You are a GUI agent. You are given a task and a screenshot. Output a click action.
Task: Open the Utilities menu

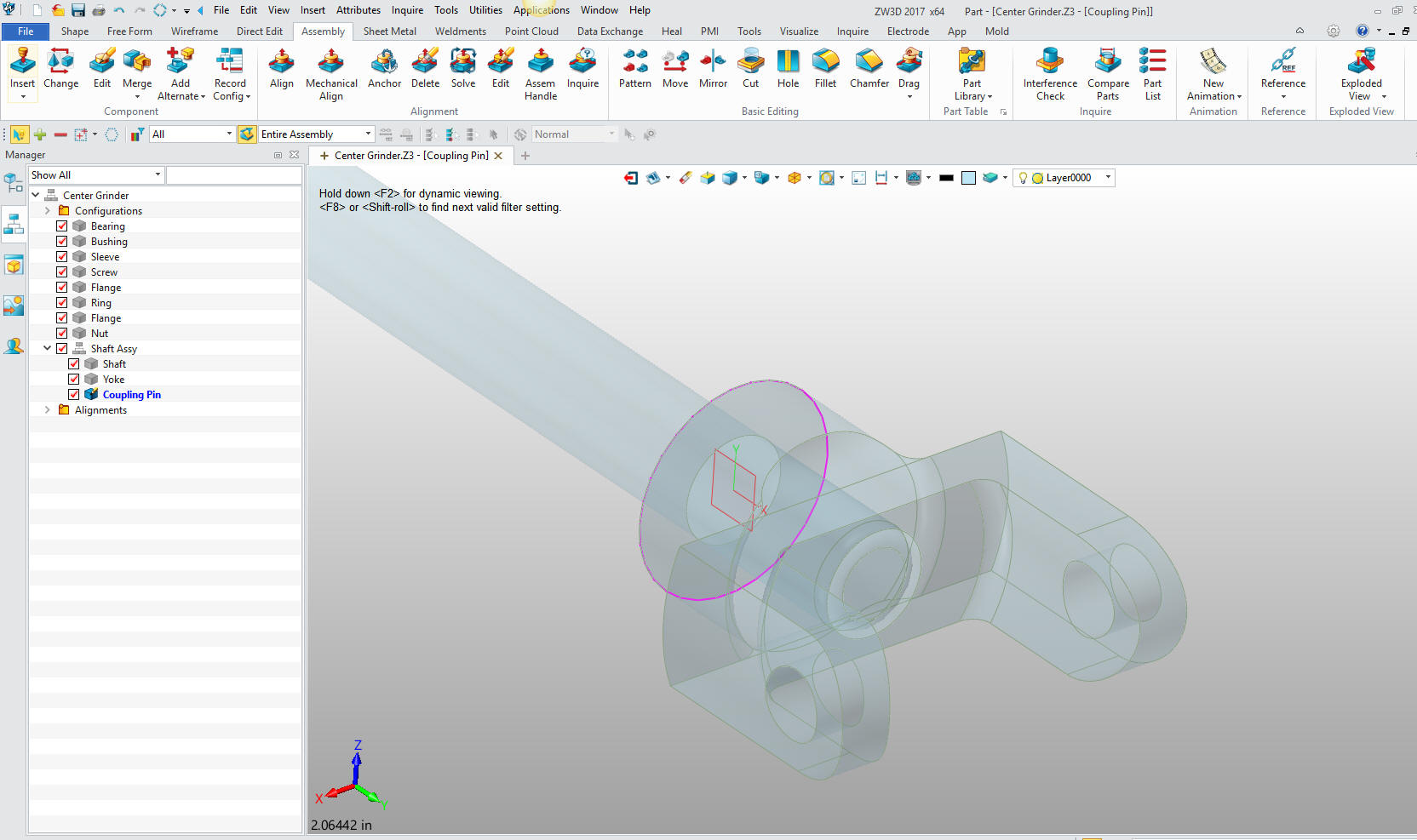click(x=485, y=10)
